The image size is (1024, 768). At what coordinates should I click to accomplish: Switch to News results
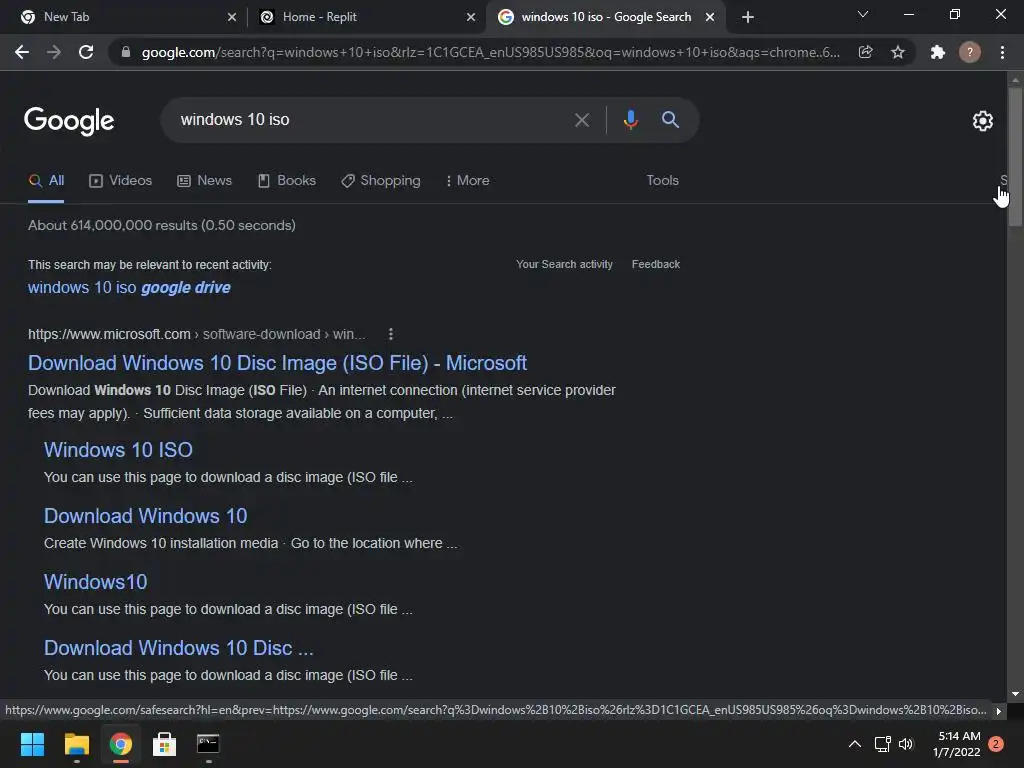[x=204, y=181]
